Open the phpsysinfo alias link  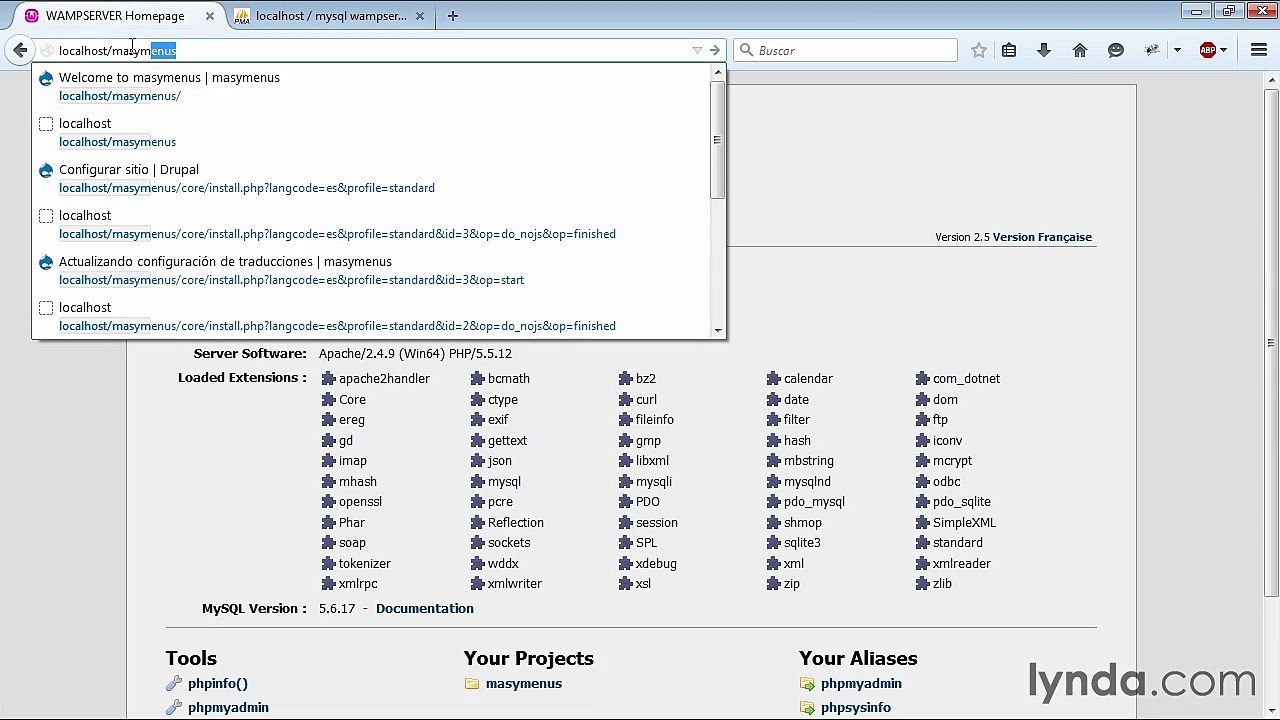[856, 708]
